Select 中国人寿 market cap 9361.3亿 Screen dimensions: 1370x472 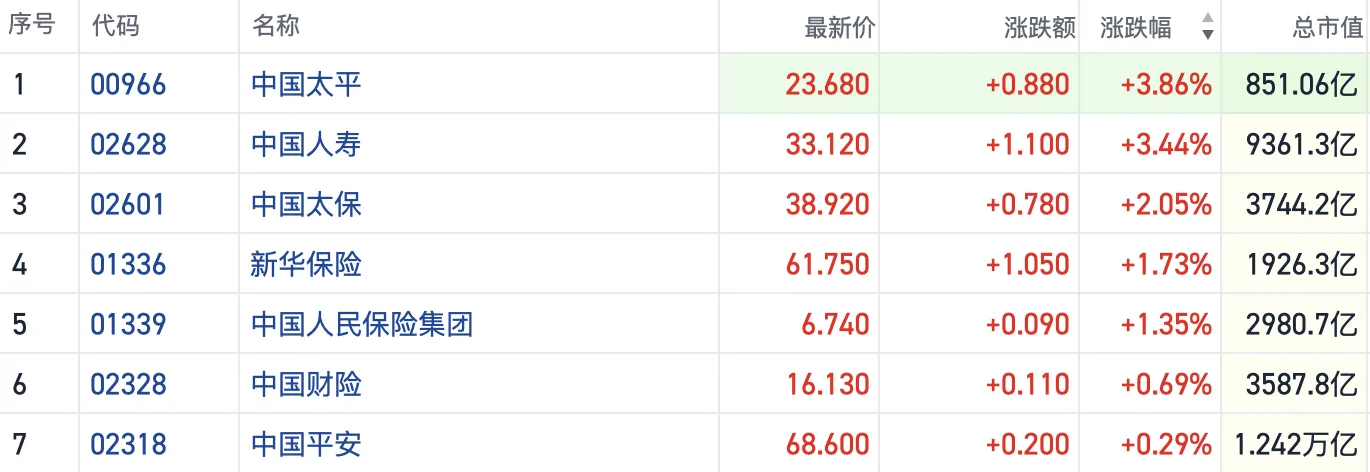[x=1301, y=144]
